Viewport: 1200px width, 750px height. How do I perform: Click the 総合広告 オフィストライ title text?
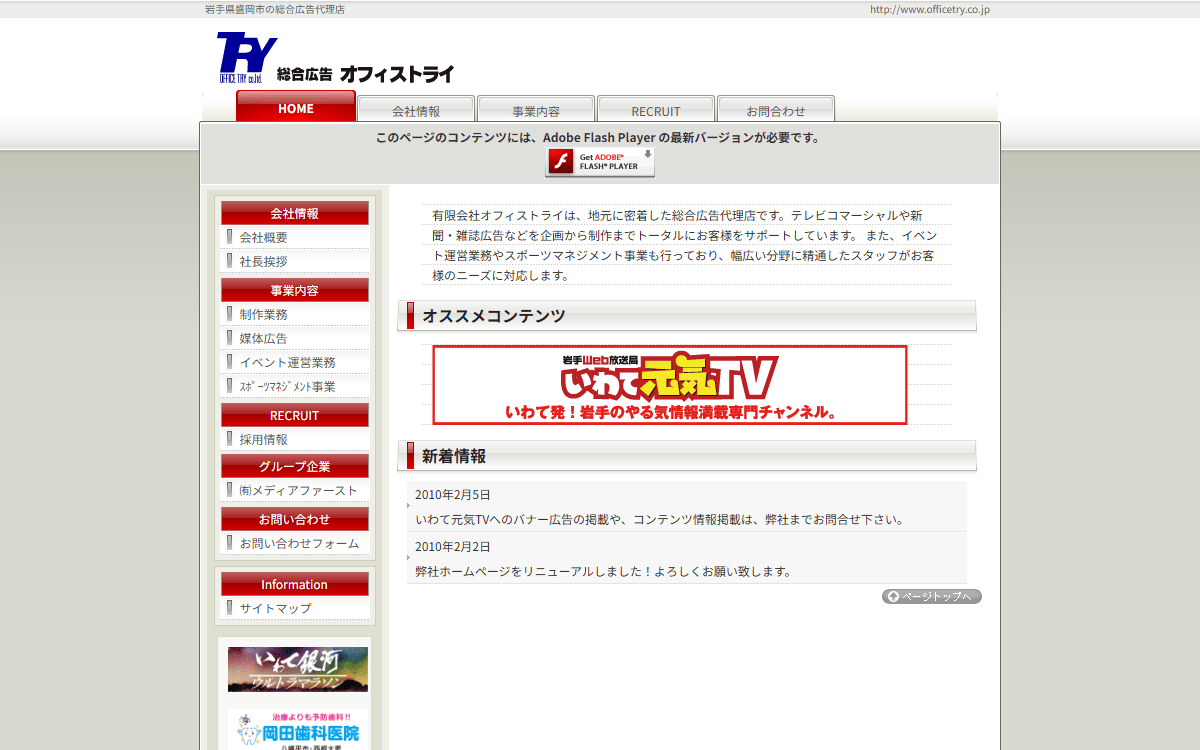tap(366, 74)
